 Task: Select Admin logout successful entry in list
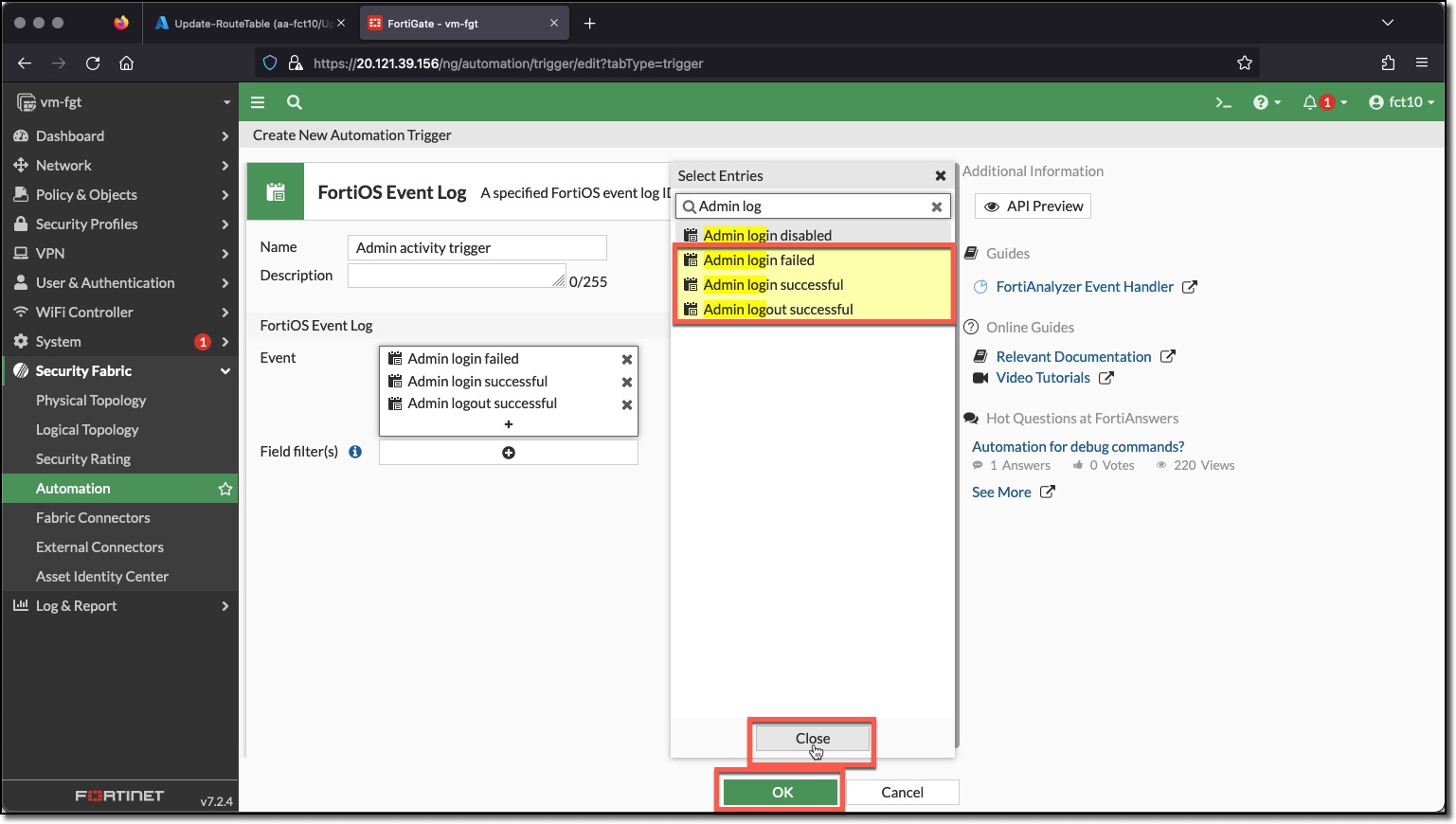click(813, 310)
